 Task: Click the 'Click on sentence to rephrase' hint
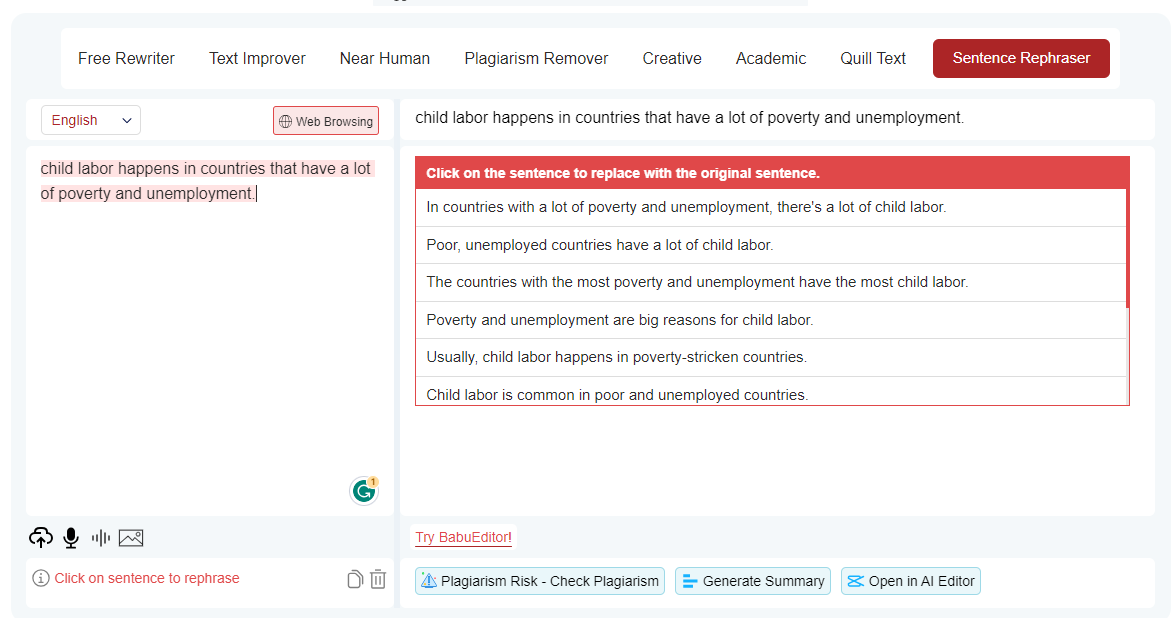(x=147, y=578)
